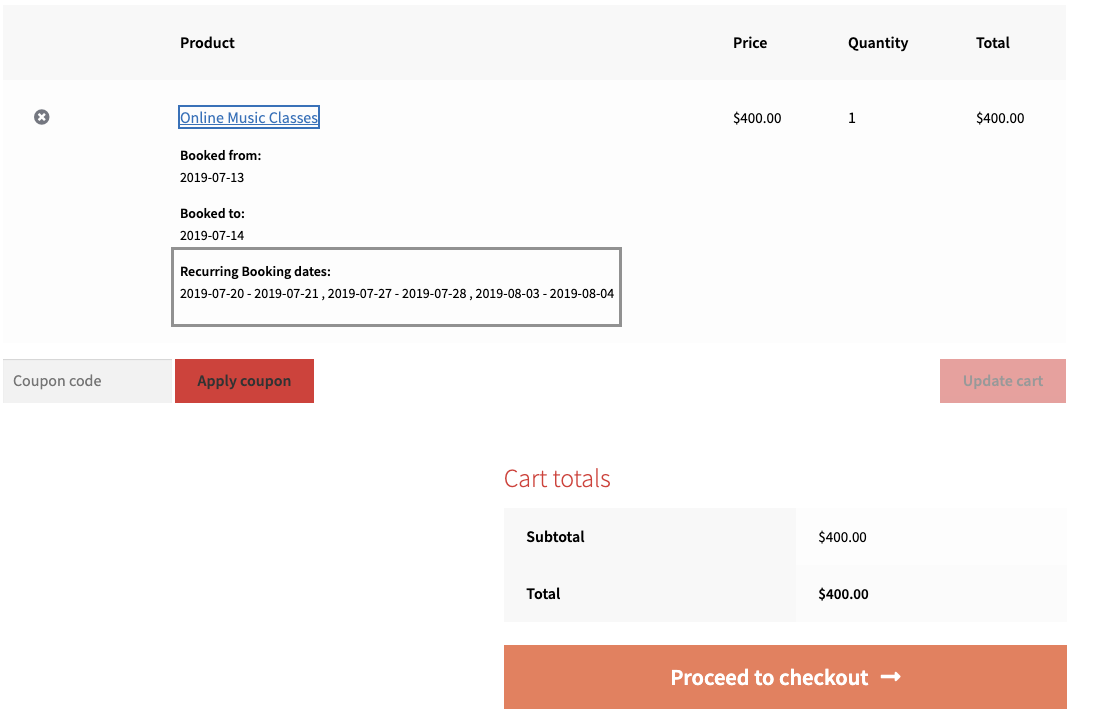
Task: Click the Quantity column header
Action: tap(878, 43)
